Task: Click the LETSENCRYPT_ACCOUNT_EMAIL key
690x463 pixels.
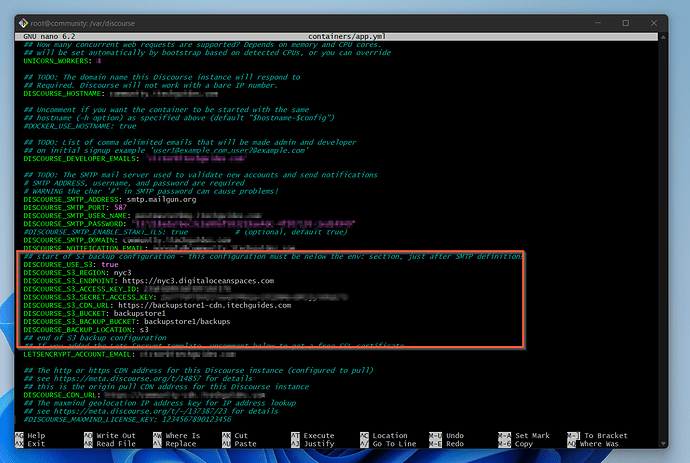Action: (x=79, y=354)
